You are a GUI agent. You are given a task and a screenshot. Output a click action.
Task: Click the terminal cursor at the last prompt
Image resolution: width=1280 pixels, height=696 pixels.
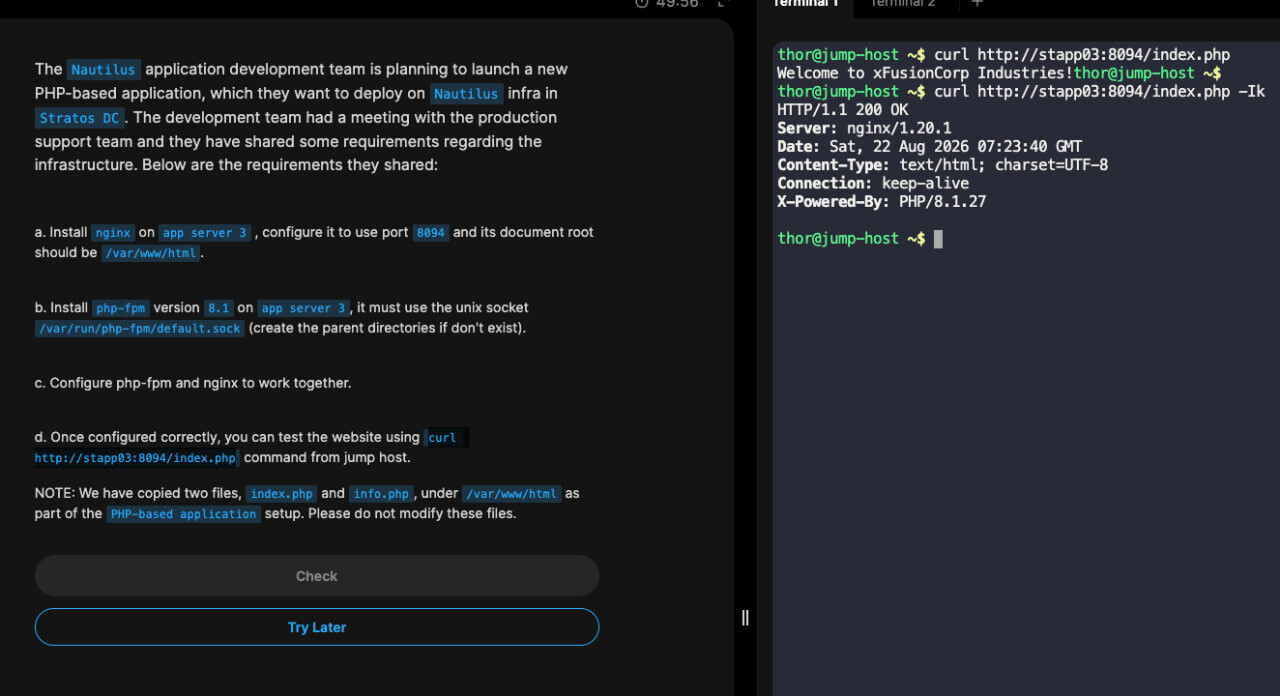(938, 238)
